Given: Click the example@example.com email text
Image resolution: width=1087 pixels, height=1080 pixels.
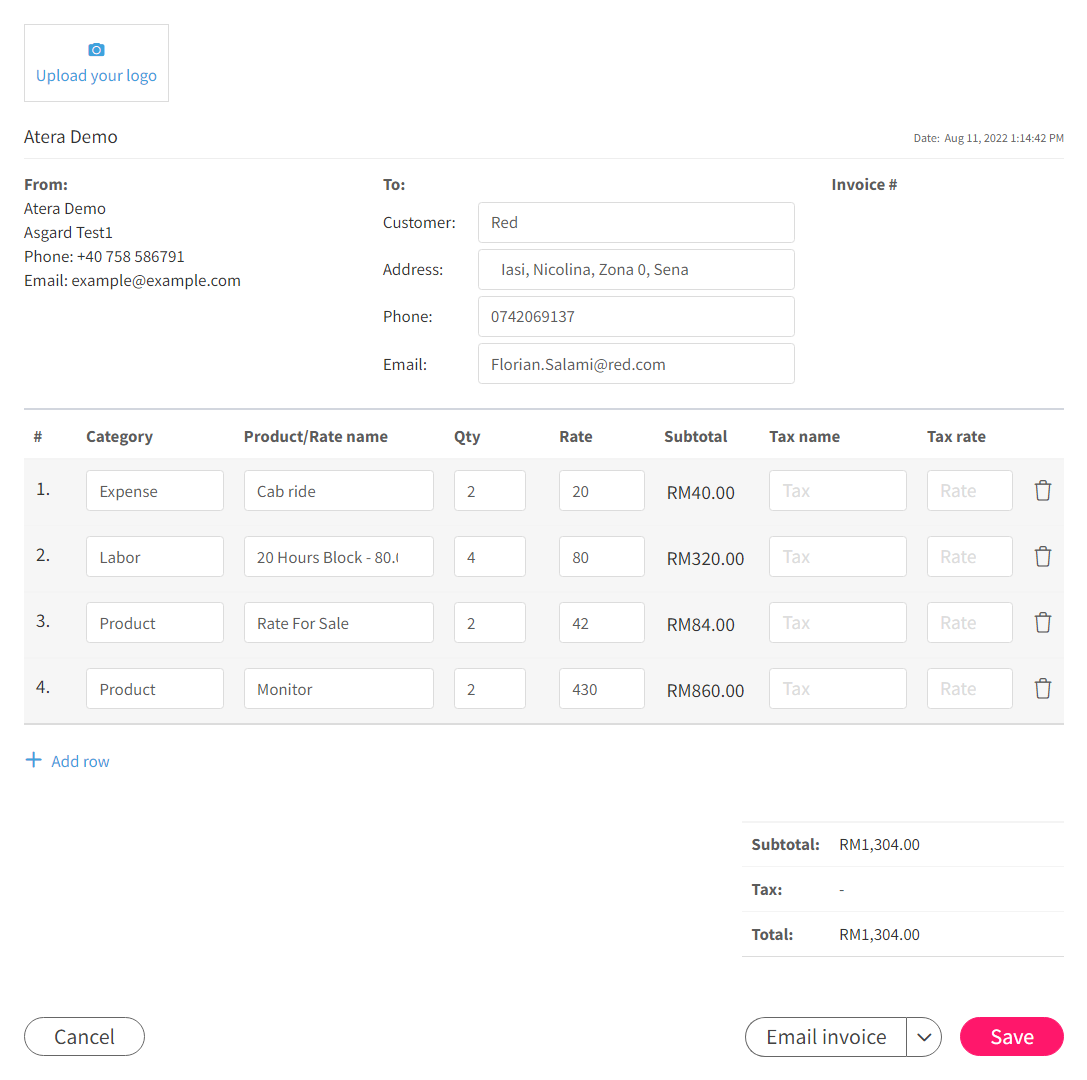Looking at the screenshot, I should (x=156, y=281).
